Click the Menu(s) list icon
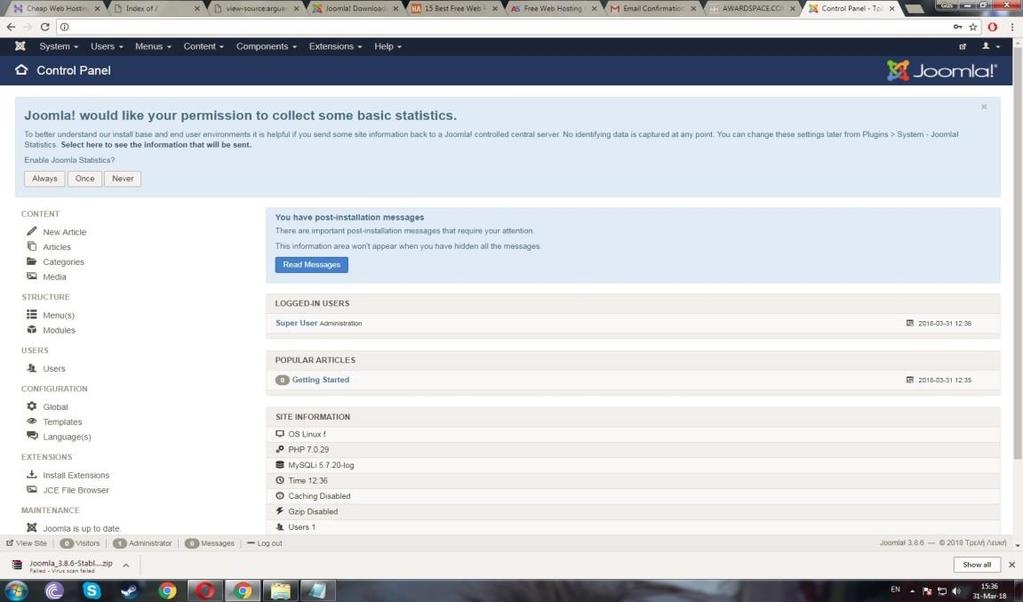Viewport: 1023px width, 602px height. tap(31, 314)
